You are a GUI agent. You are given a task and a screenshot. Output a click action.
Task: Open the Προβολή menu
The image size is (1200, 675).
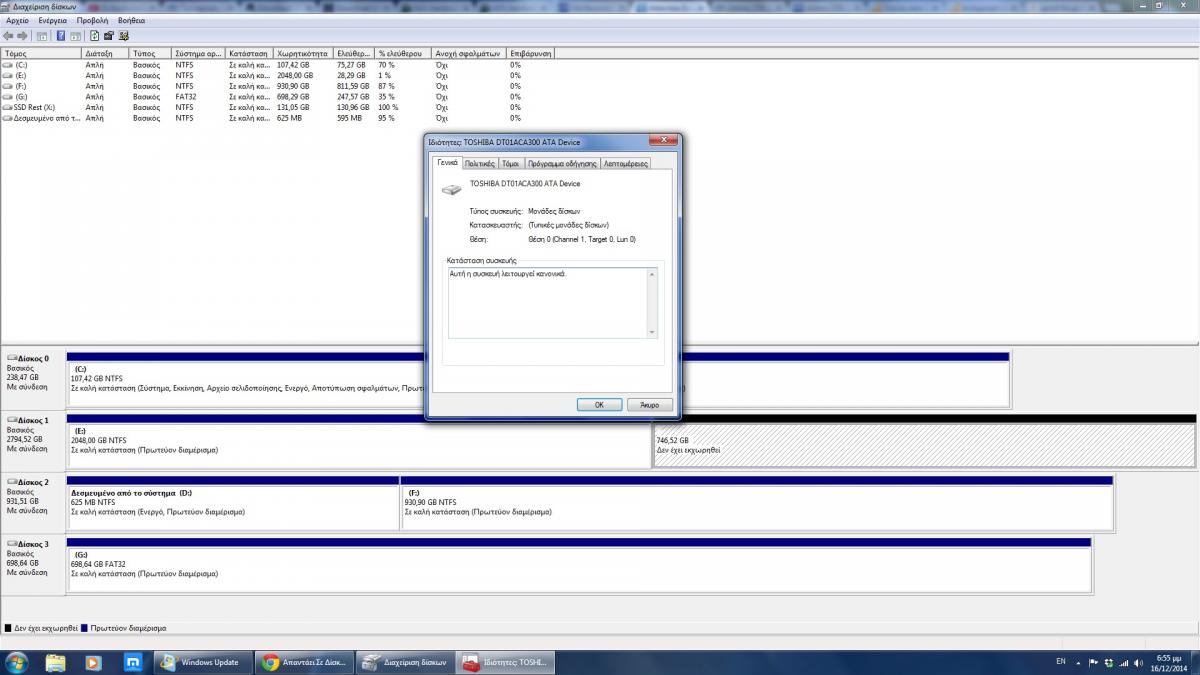tap(92, 20)
